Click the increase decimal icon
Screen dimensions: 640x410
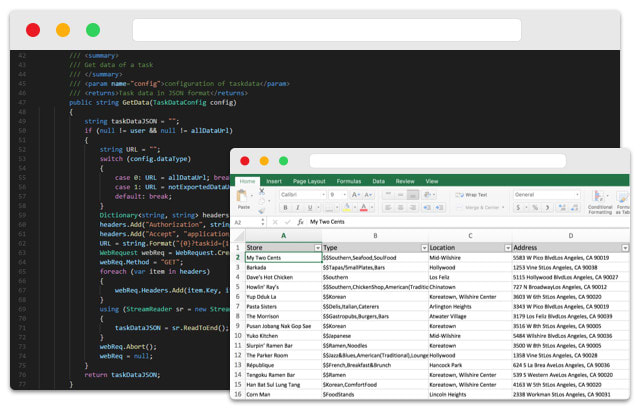point(562,208)
